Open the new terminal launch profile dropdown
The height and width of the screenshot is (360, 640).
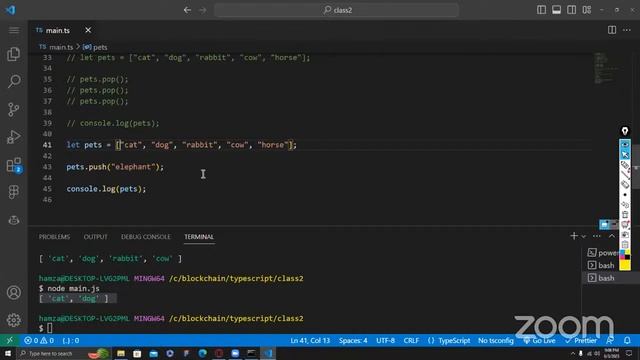click(x=584, y=236)
